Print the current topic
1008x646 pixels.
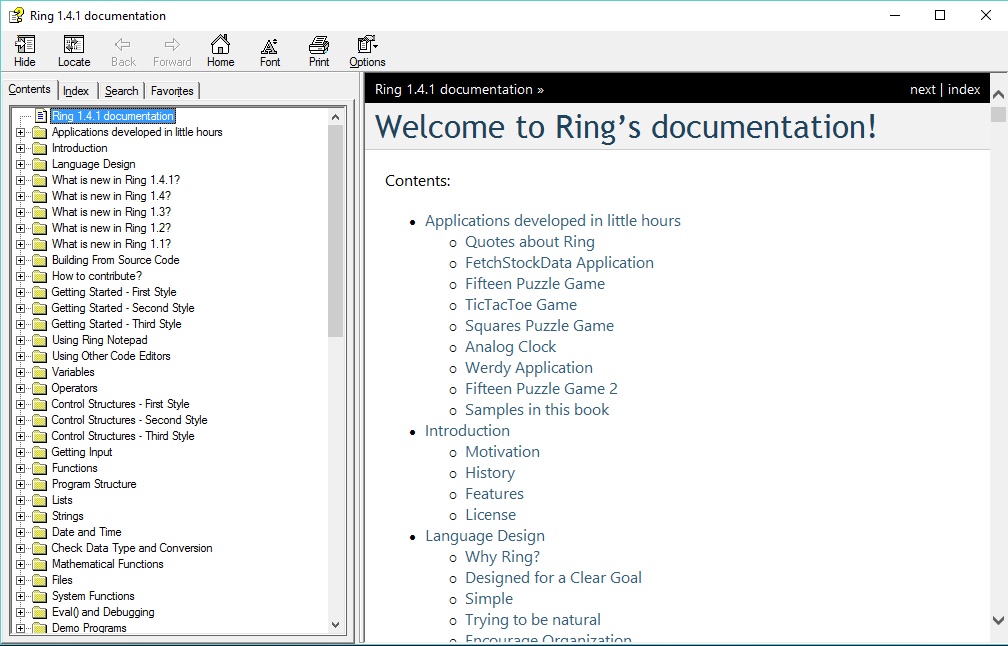319,44
